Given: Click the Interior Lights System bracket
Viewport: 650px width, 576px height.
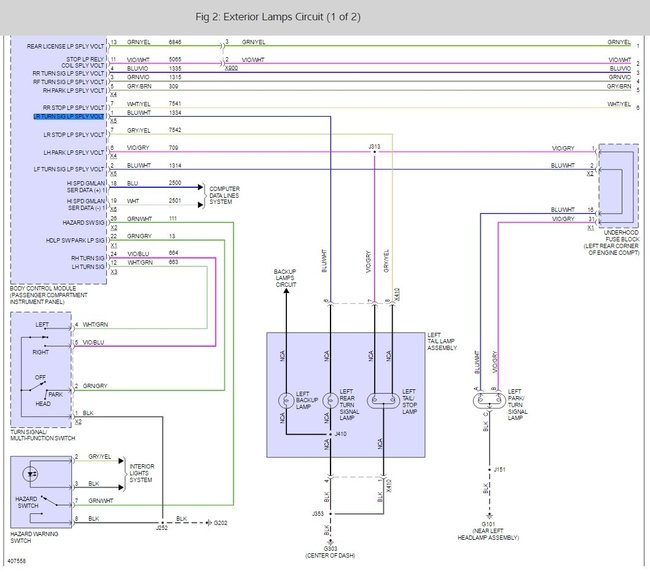Looking at the screenshot, I should (x=121, y=474).
